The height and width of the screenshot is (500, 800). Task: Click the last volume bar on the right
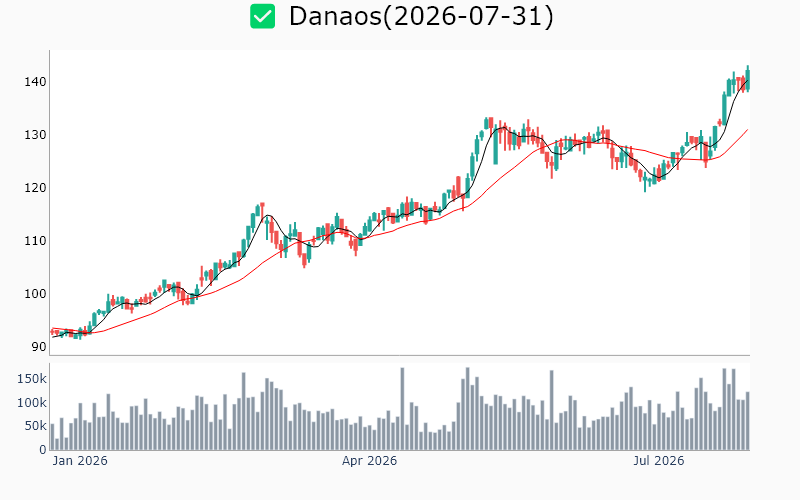pos(748,421)
